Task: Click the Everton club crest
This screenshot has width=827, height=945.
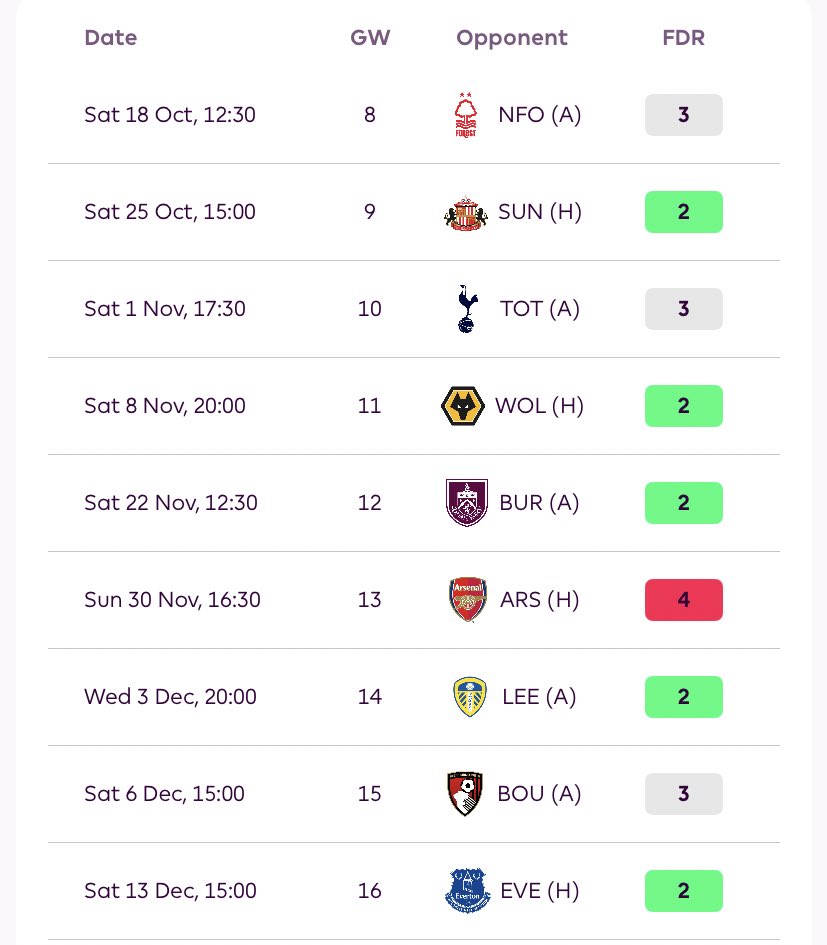Action: click(467, 891)
